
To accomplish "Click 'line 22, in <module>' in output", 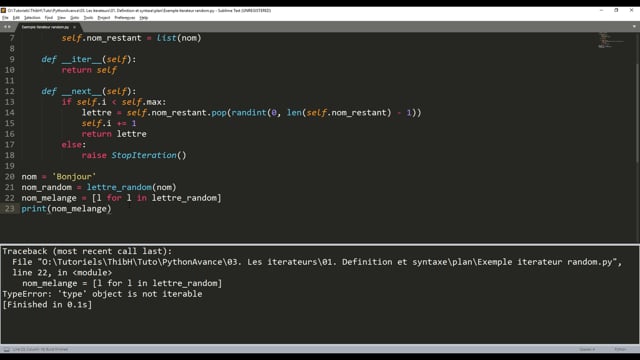I will 62,273.
